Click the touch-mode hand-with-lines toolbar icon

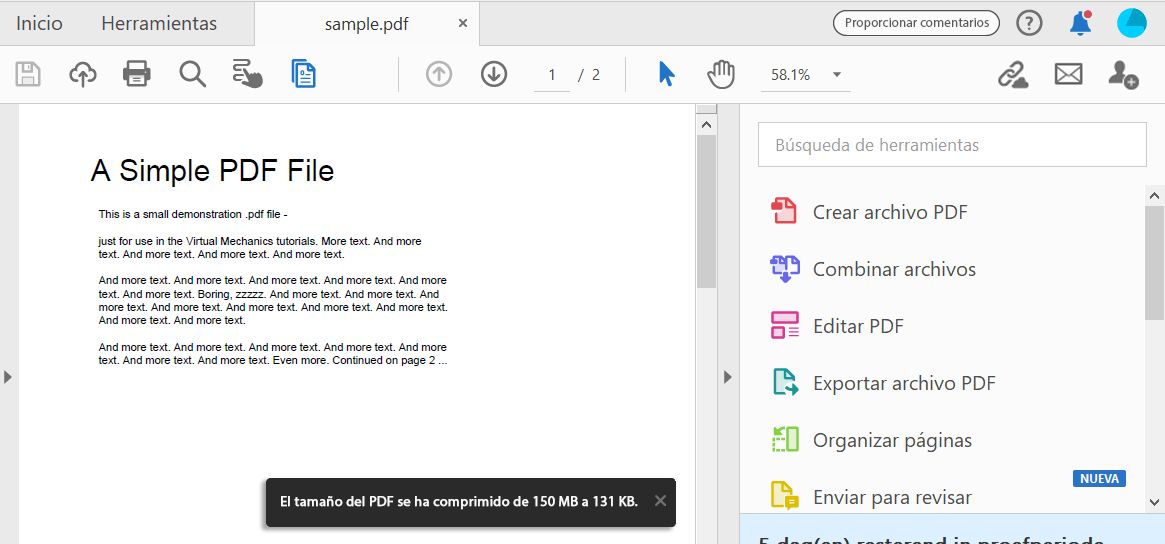pos(247,74)
